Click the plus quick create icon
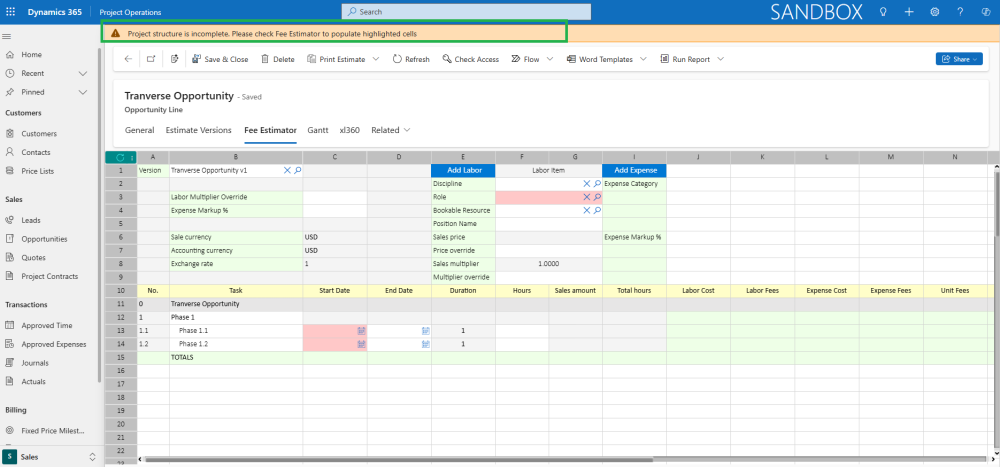 point(909,11)
